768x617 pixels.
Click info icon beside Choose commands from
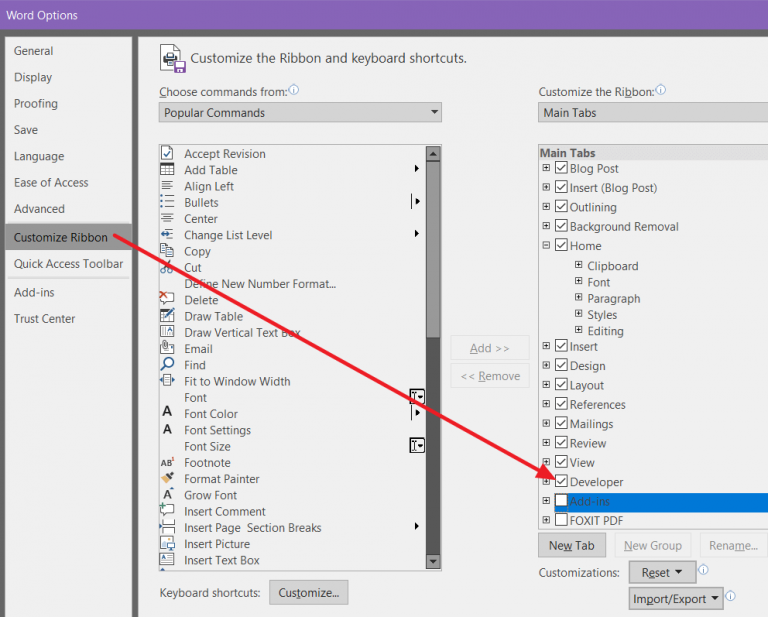pyautogui.click(x=294, y=90)
